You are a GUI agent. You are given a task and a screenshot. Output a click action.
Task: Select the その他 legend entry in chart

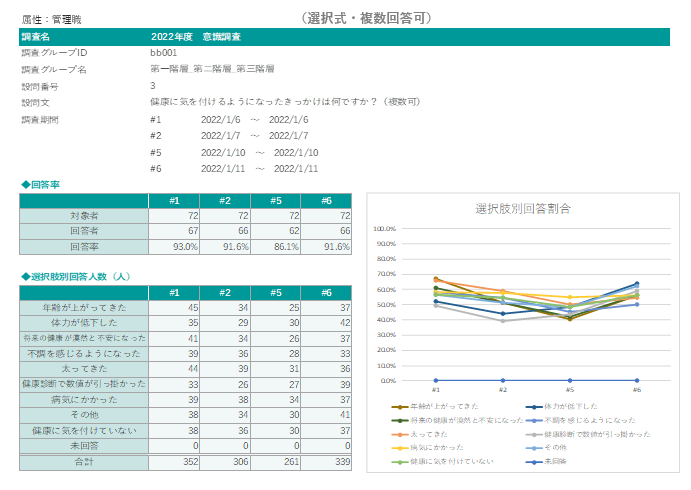[546, 448]
